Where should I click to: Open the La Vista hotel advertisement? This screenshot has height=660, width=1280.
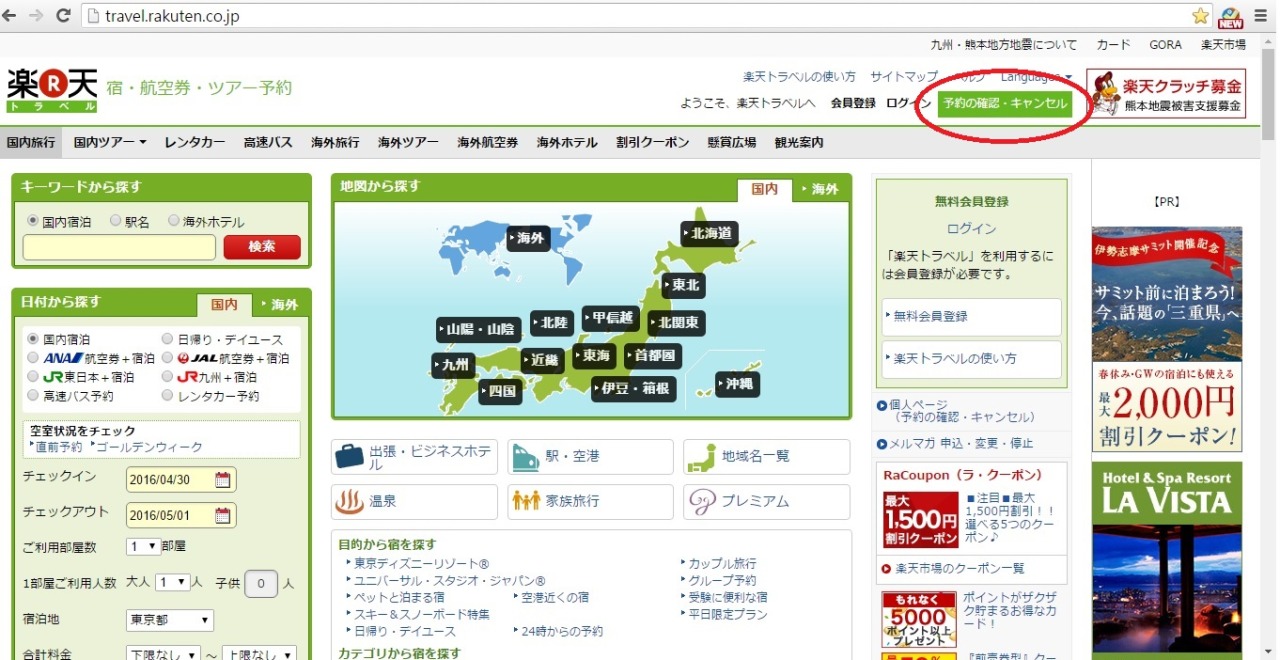point(1167,560)
